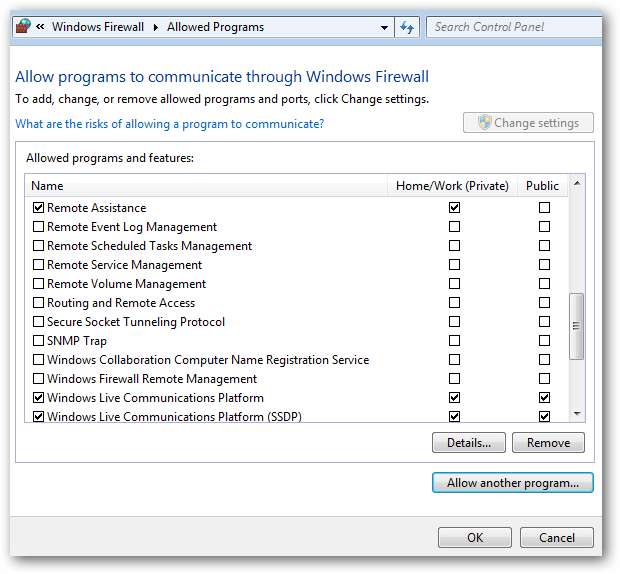Click the Allowed Programs breadcrumb
This screenshot has height=574, width=620.
click(215, 27)
